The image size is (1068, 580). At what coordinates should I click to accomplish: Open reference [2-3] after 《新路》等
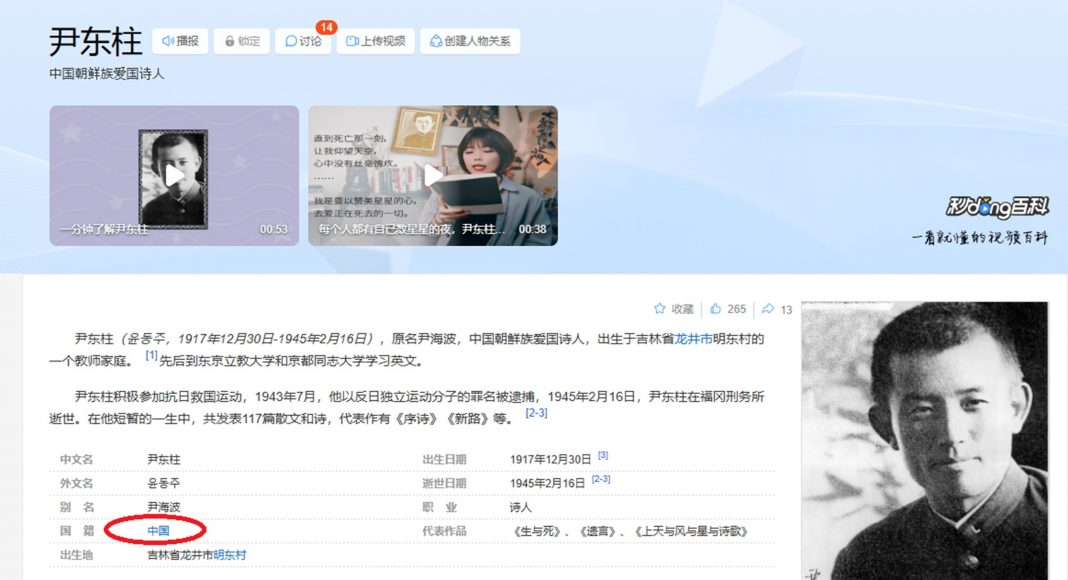536,413
